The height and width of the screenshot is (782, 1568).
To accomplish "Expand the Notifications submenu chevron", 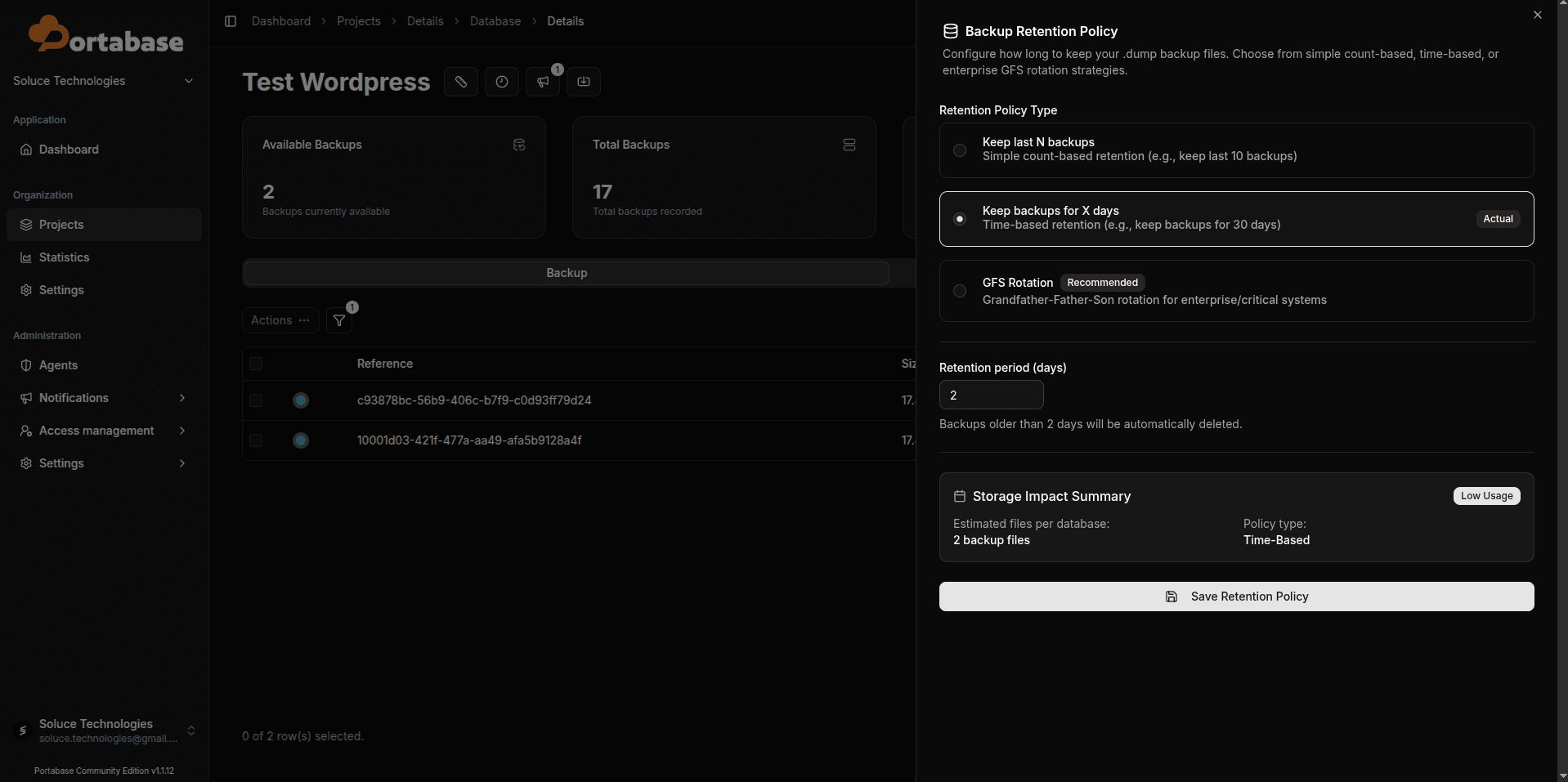I will [181, 398].
